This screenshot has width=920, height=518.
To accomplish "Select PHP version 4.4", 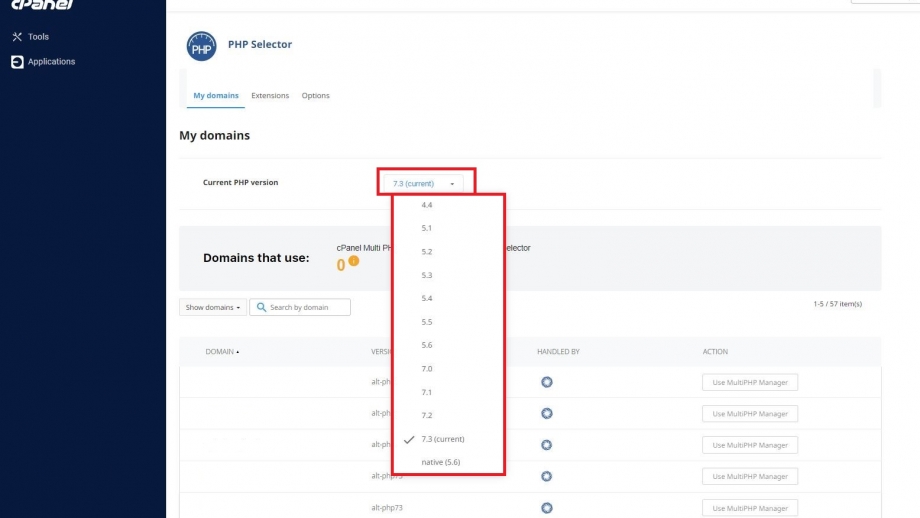I will pyautogui.click(x=427, y=205).
